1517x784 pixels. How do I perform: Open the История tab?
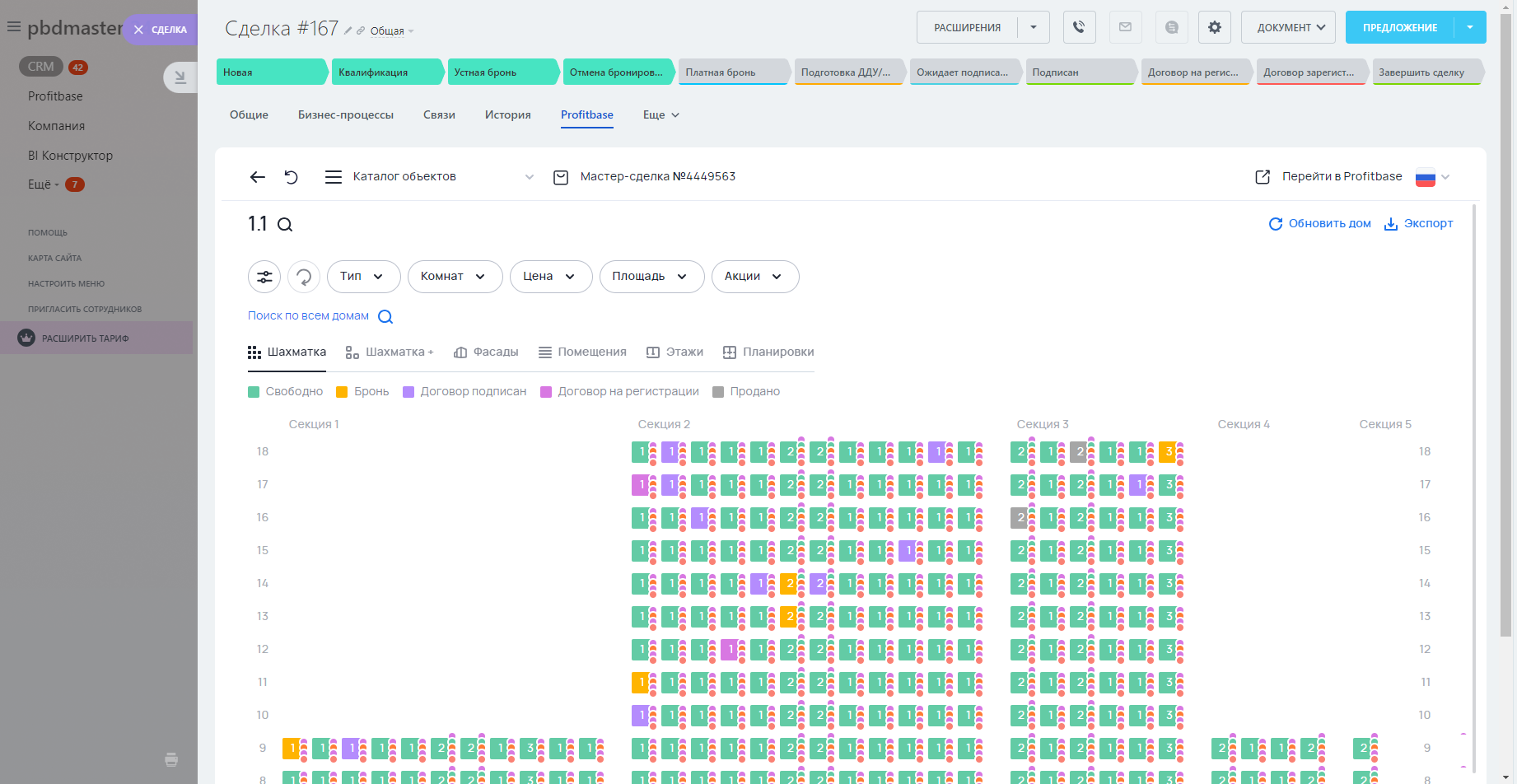click(507, 115)
